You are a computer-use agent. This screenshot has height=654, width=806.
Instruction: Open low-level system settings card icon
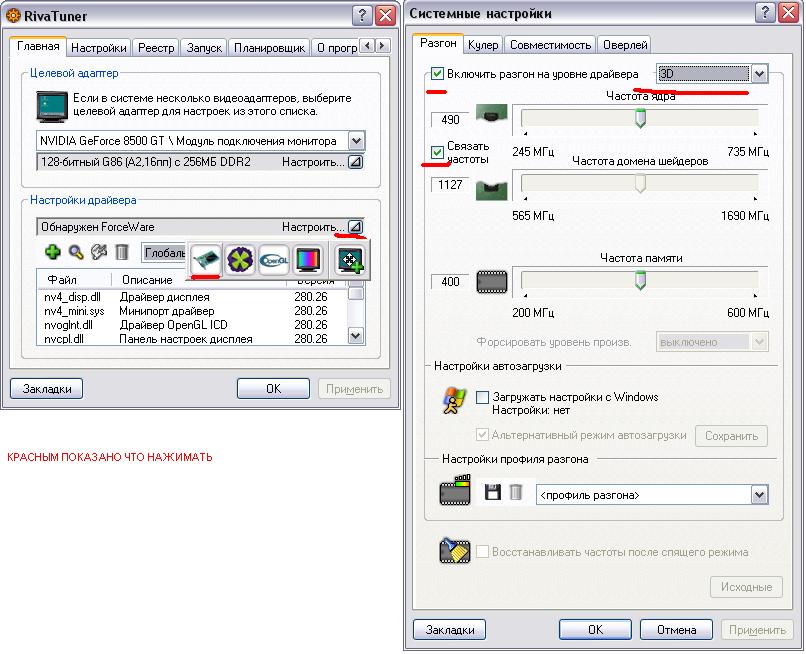(x=206, y=260)
